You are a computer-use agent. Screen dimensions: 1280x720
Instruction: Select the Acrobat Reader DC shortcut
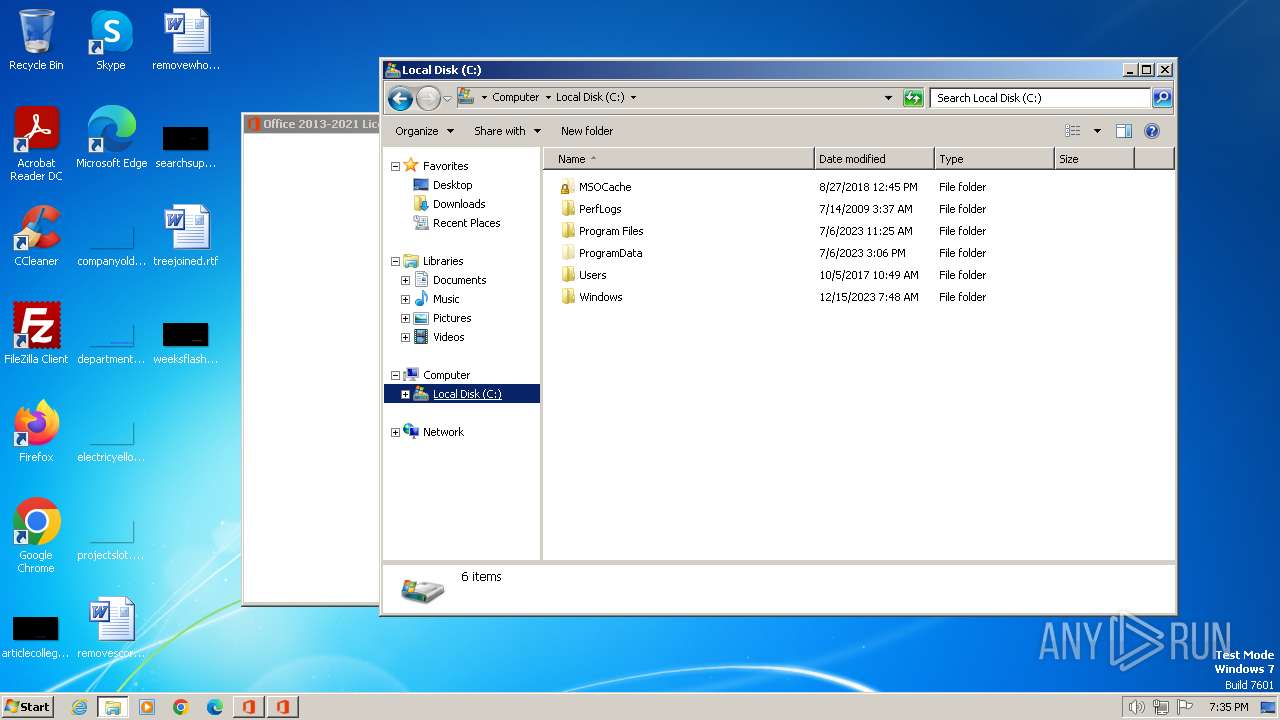[36, 144]
